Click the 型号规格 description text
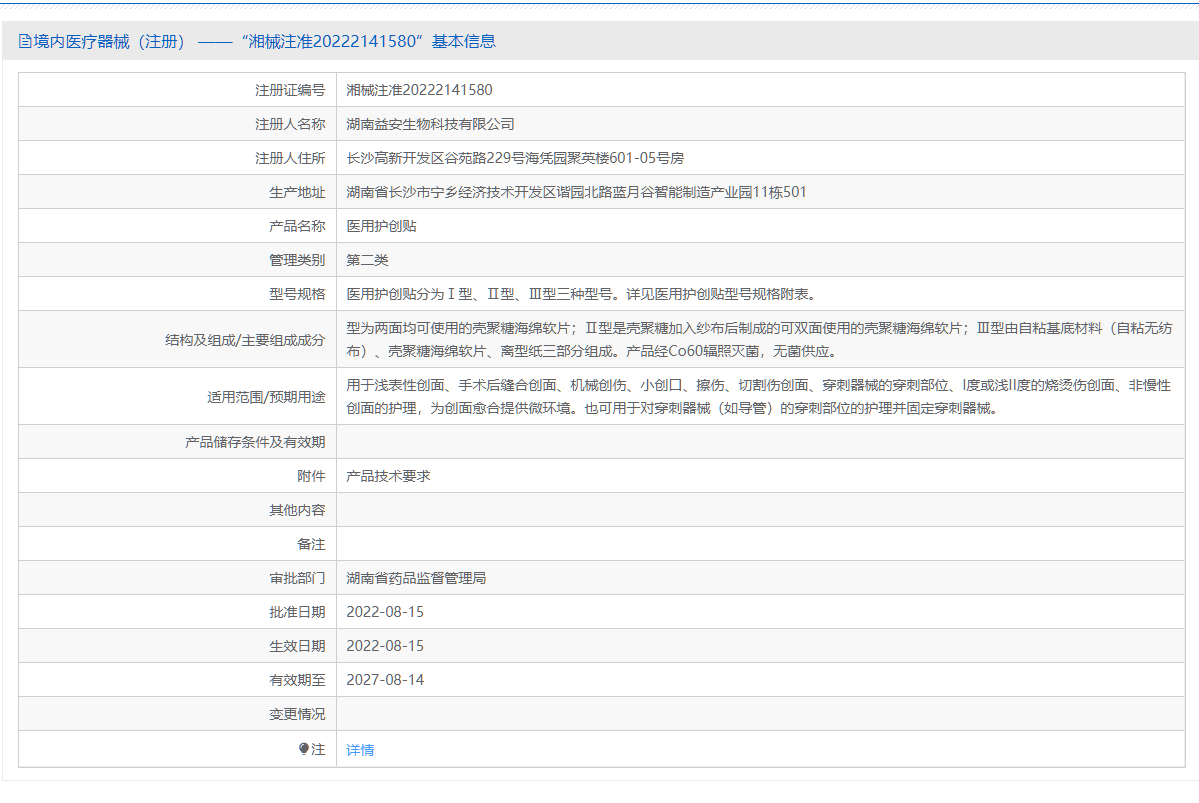Screen dimensions: 1199x803 [580, 294]
